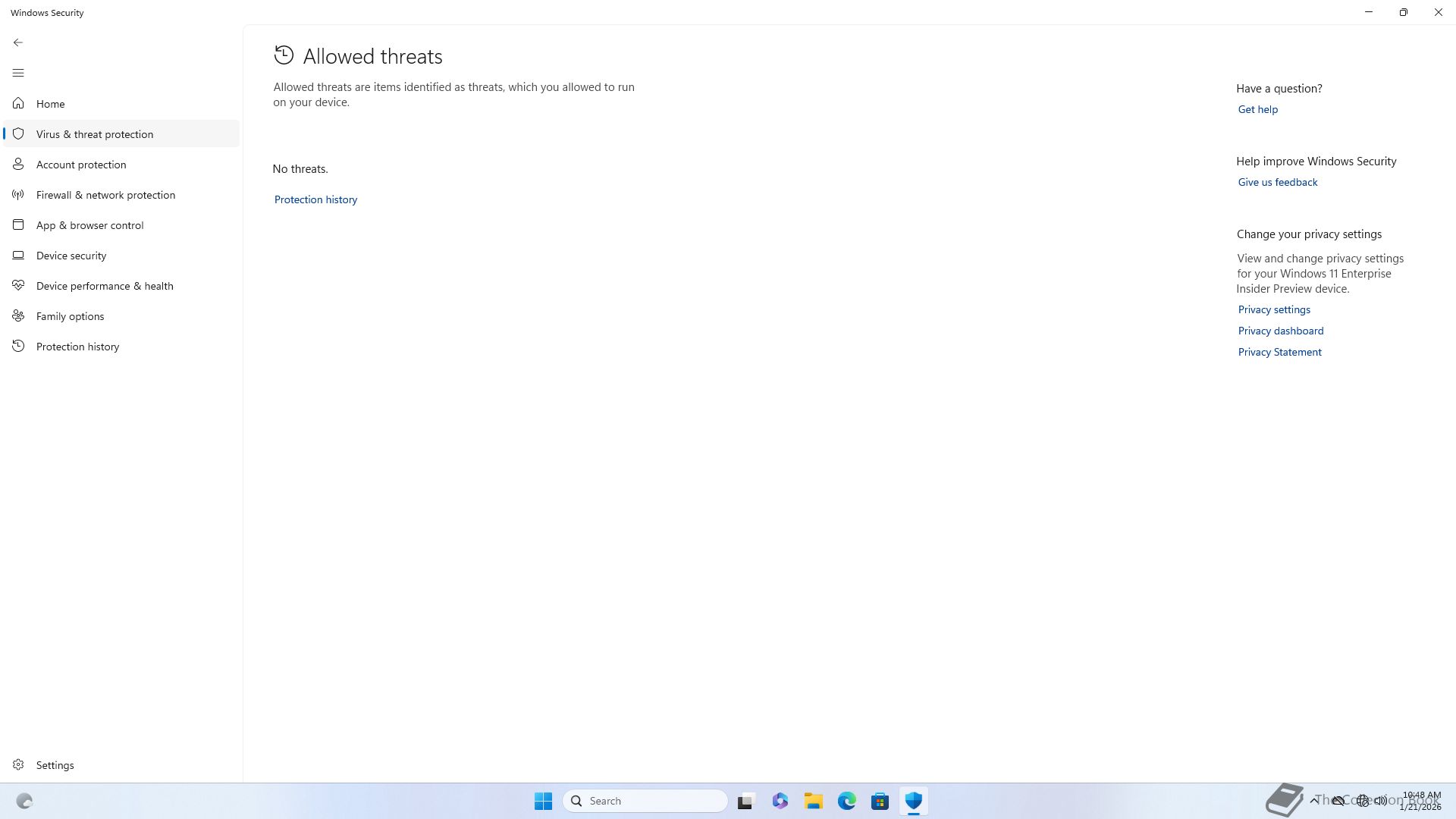Open App & browser control

click(x=89, y=225)
